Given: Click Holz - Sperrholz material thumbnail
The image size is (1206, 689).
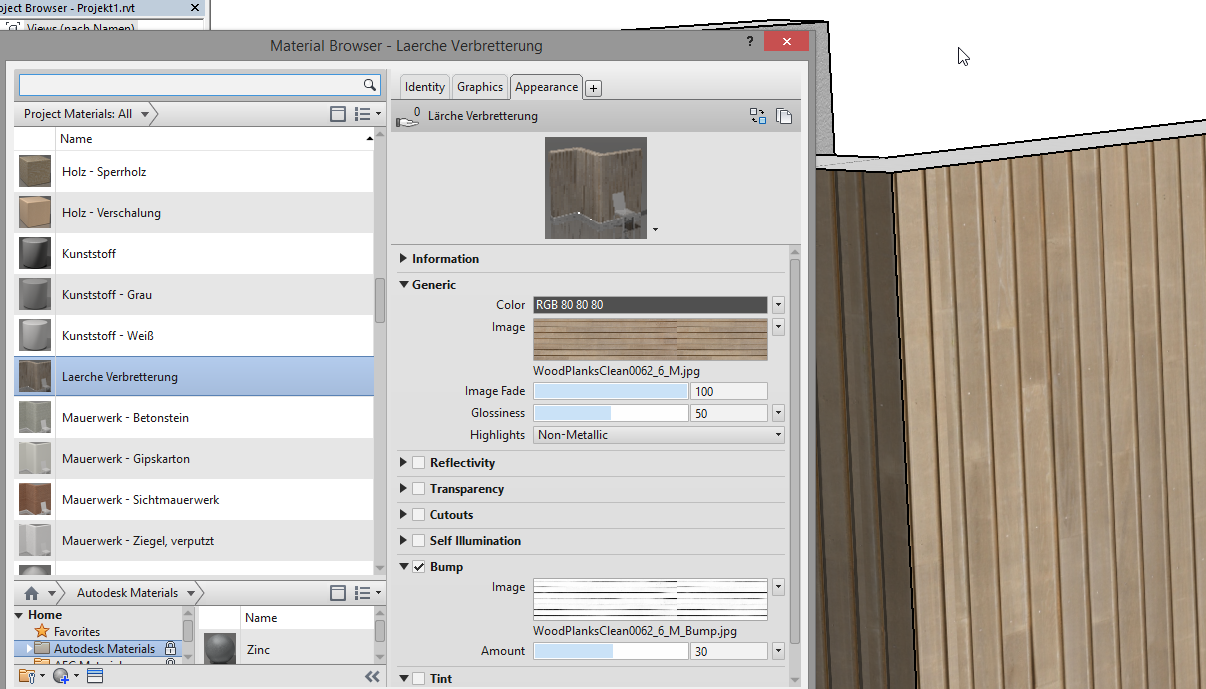Looking at the screenshot, I should [x=35, y=172].
